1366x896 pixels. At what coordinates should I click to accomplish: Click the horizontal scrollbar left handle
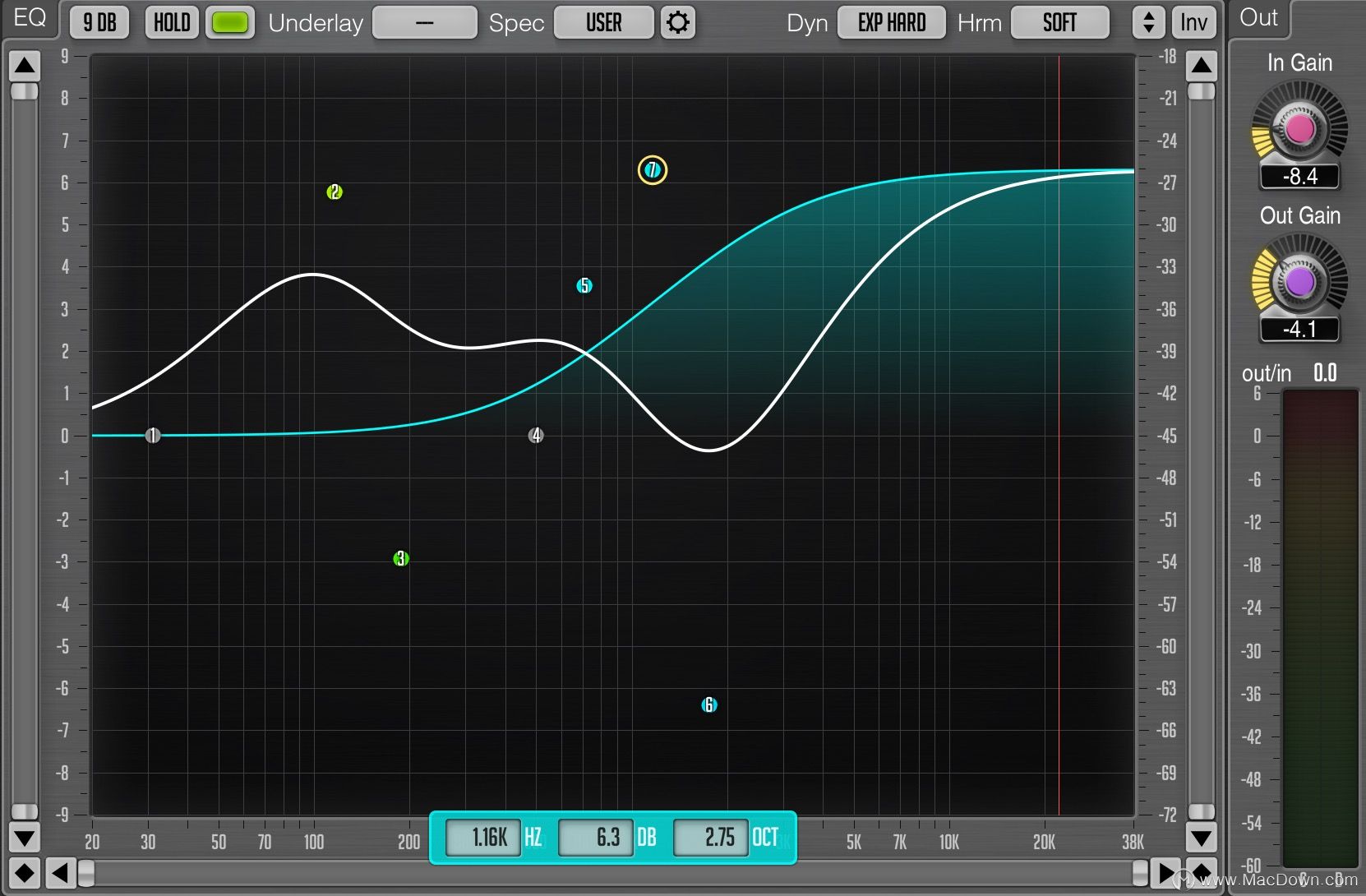86,873
